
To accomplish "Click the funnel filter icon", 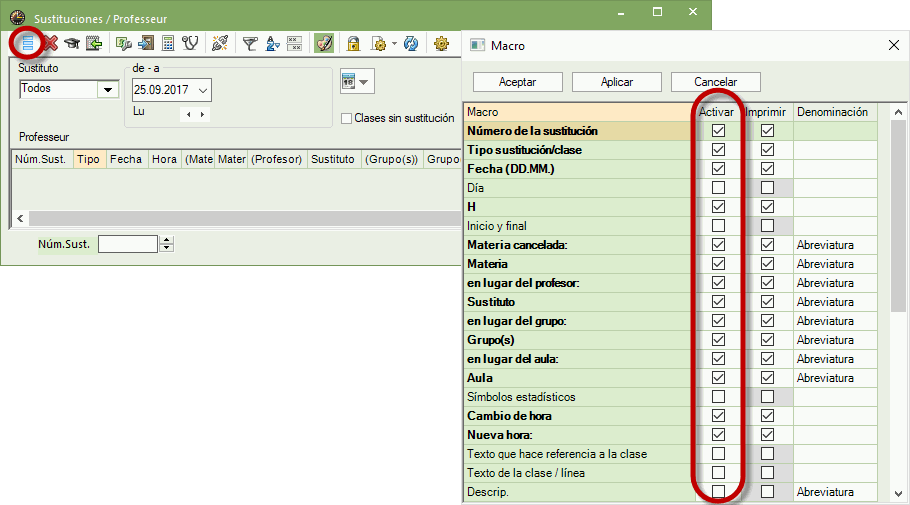I will click(250, 44).
